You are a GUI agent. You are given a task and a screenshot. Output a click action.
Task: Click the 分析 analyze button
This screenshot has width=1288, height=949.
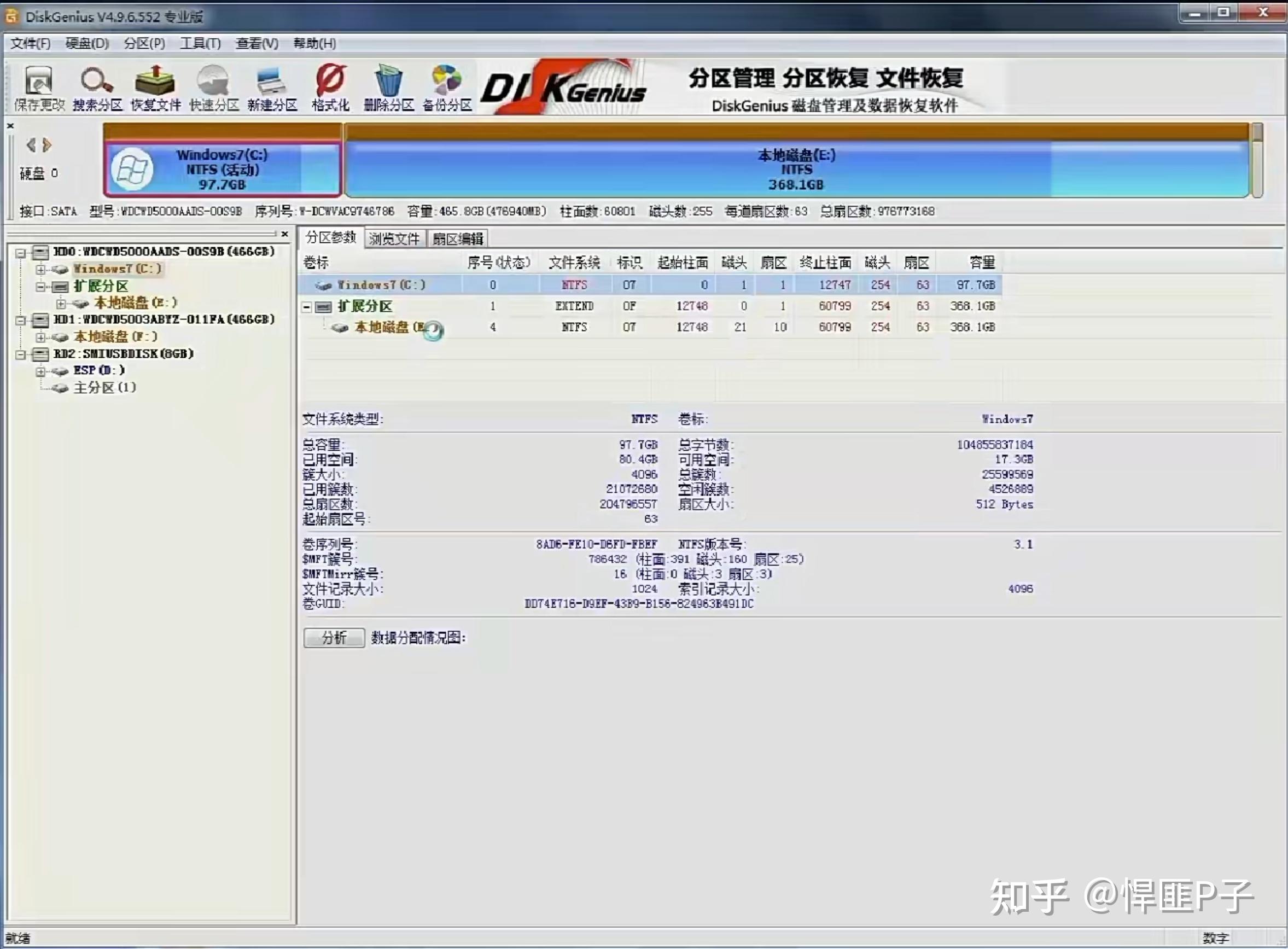[x=334, y=638]
